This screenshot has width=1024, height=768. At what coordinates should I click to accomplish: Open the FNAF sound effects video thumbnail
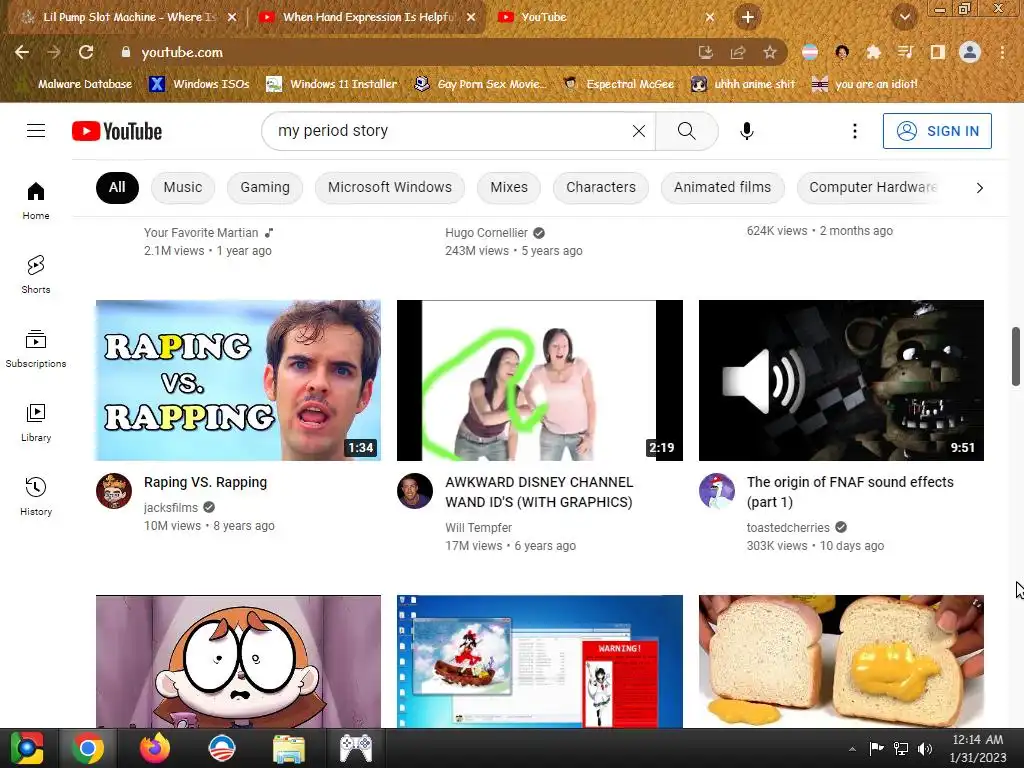click(x=841, y=380)
